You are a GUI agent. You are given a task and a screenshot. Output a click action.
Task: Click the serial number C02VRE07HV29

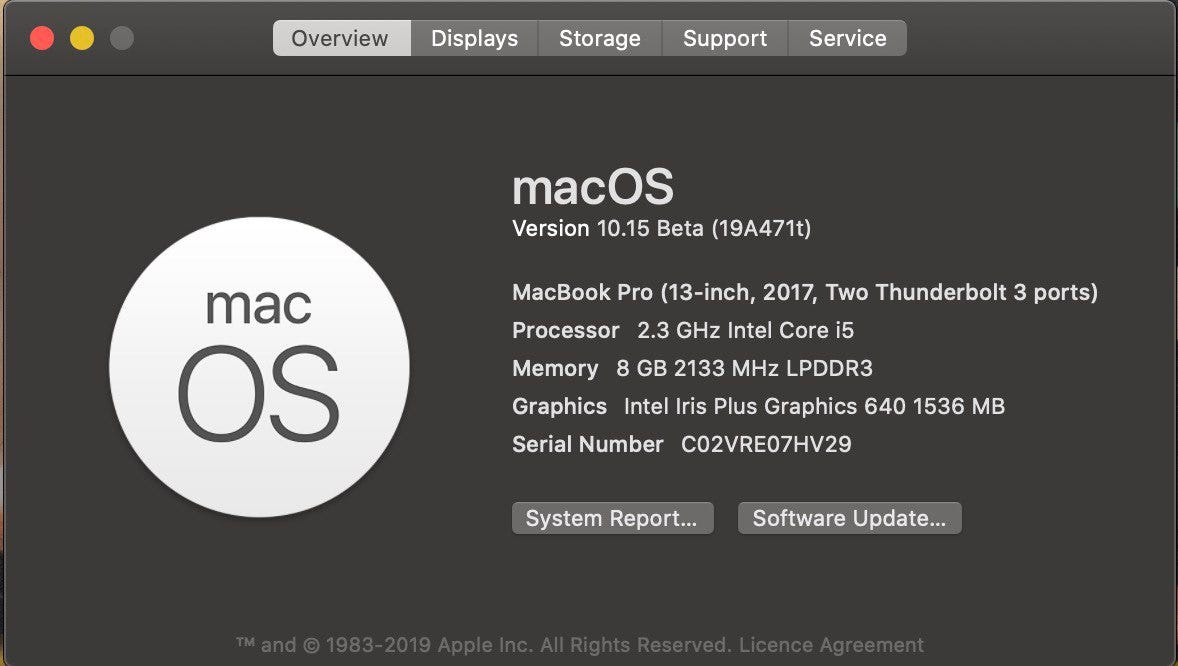tap(766, 445)
